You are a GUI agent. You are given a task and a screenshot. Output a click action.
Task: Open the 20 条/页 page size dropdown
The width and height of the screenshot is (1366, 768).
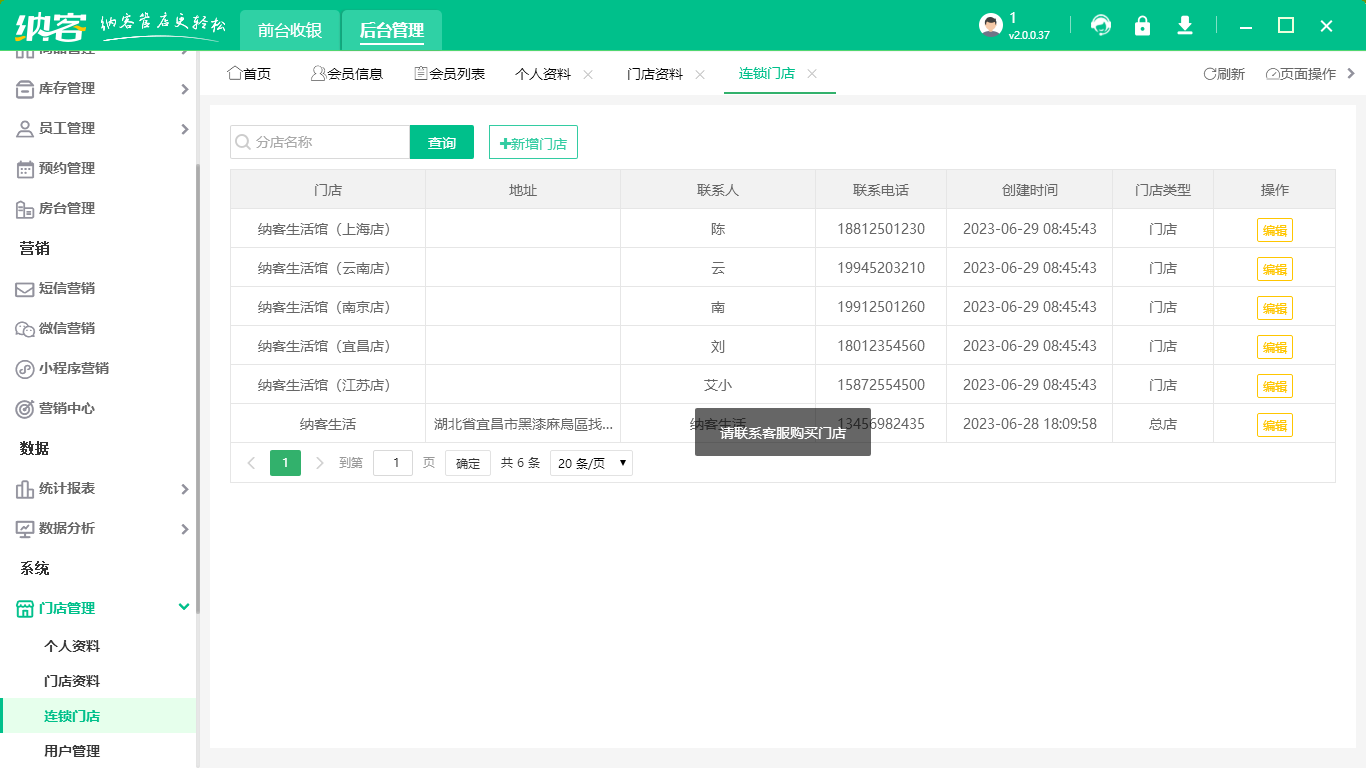pyautogui.click(x=591, y=463)
